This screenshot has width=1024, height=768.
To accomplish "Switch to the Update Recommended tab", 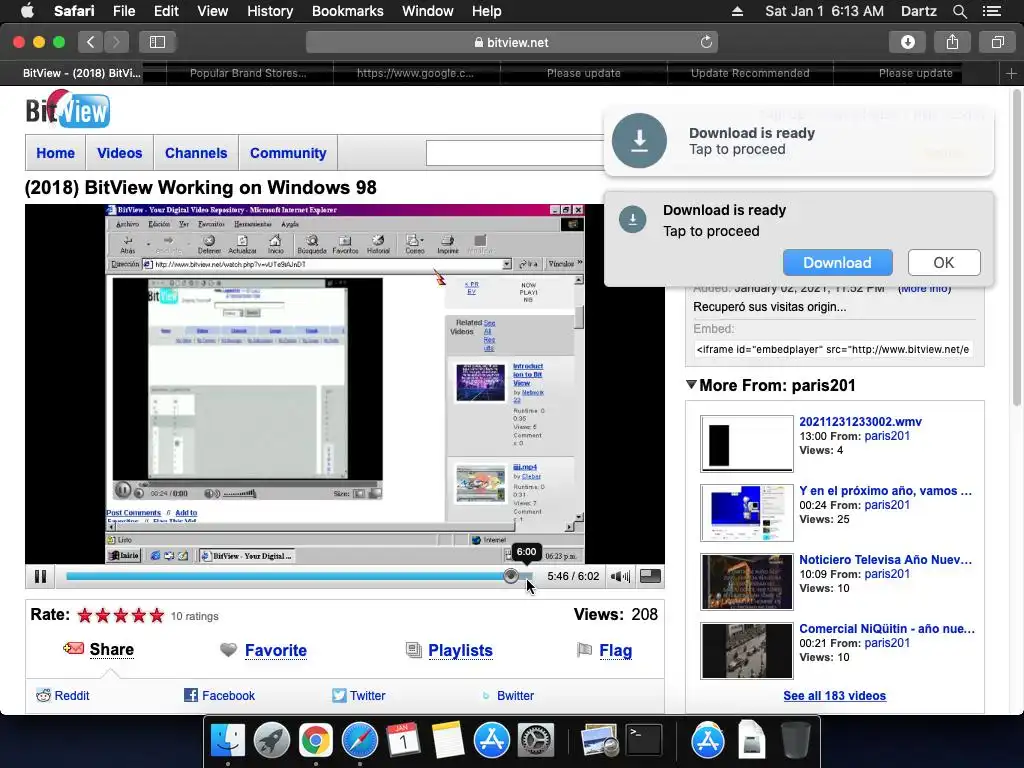I will (x=750, y=73).
